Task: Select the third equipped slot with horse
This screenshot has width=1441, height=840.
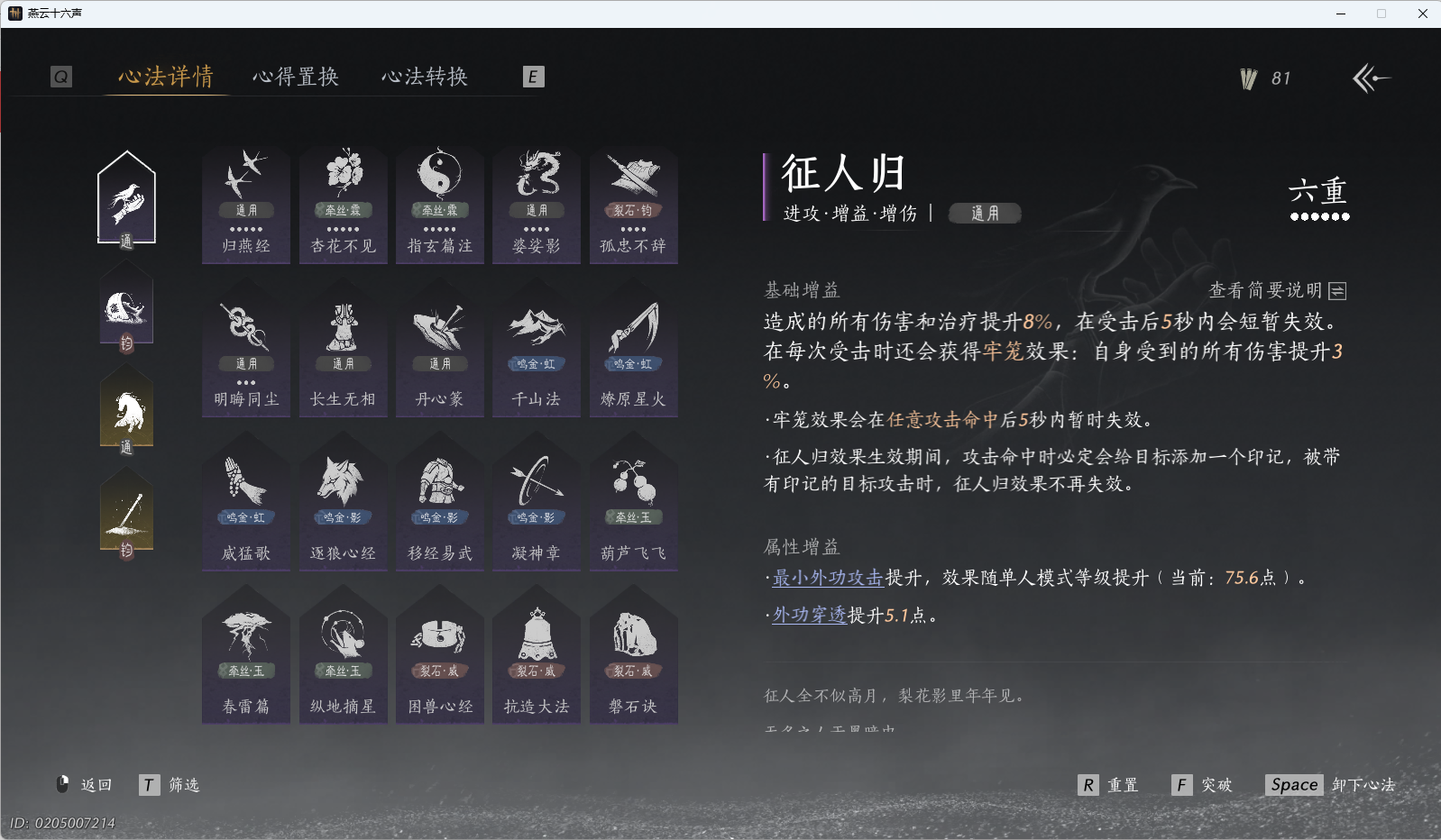Action: (127, 411)
